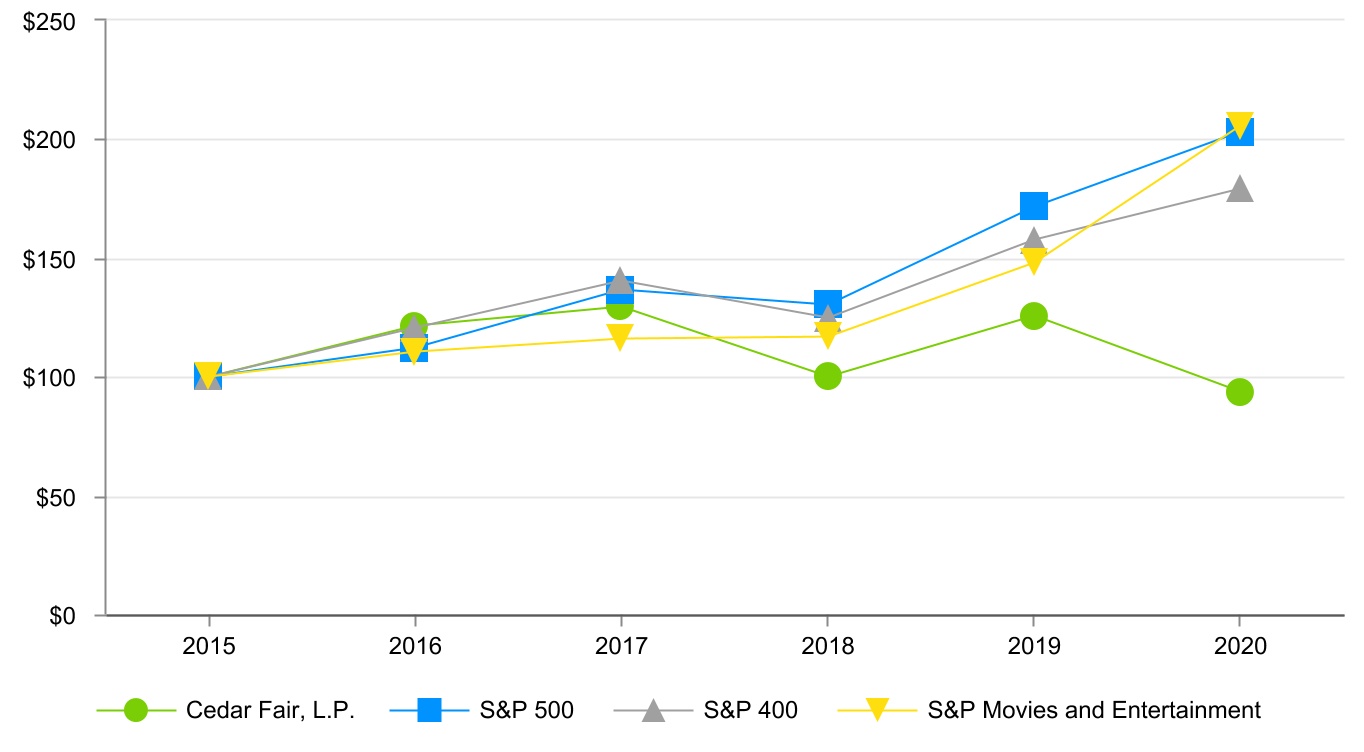Image resolution: width=1364 pixels, height=752 pixels.
Task: Click the S&P Movies and Entertainment yellow legend marker
Action: [876, 710]
